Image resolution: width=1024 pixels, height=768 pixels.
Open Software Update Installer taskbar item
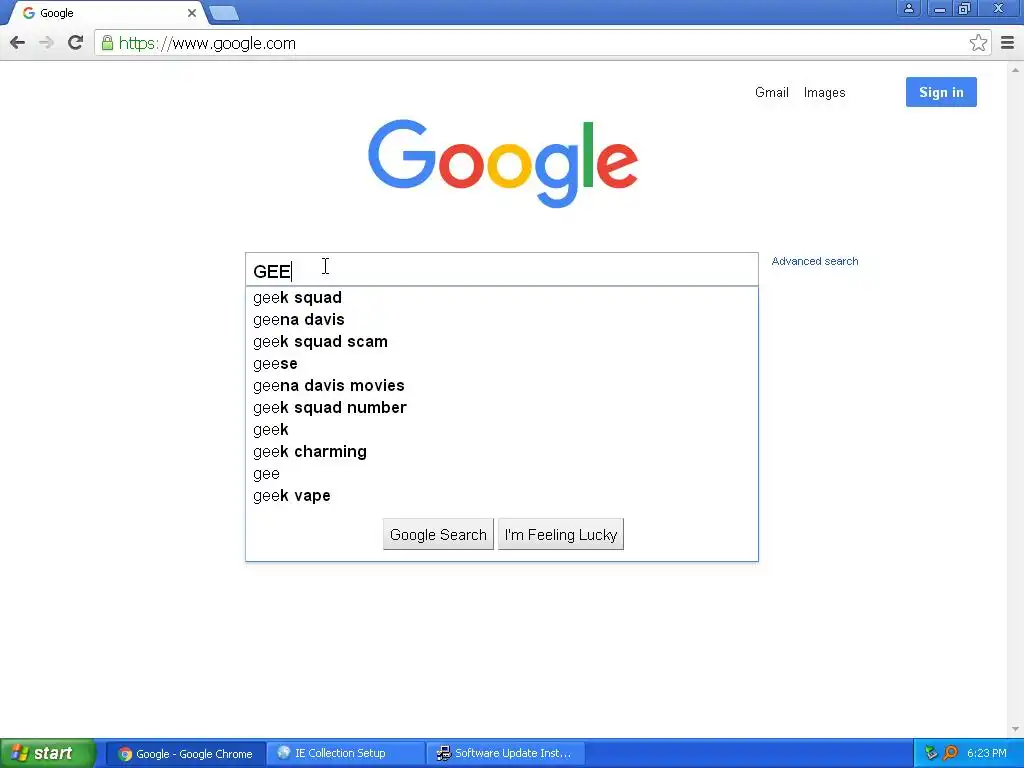click(506, 754)
